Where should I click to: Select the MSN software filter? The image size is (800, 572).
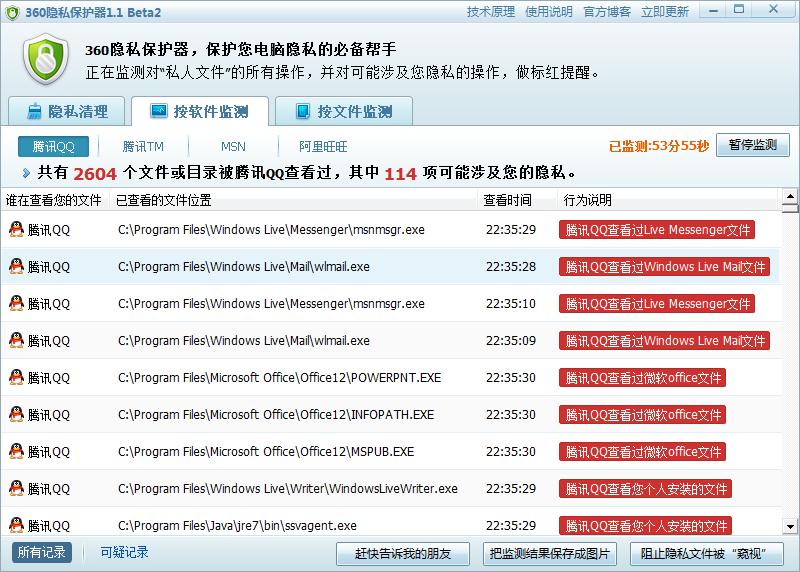point(233,147)
